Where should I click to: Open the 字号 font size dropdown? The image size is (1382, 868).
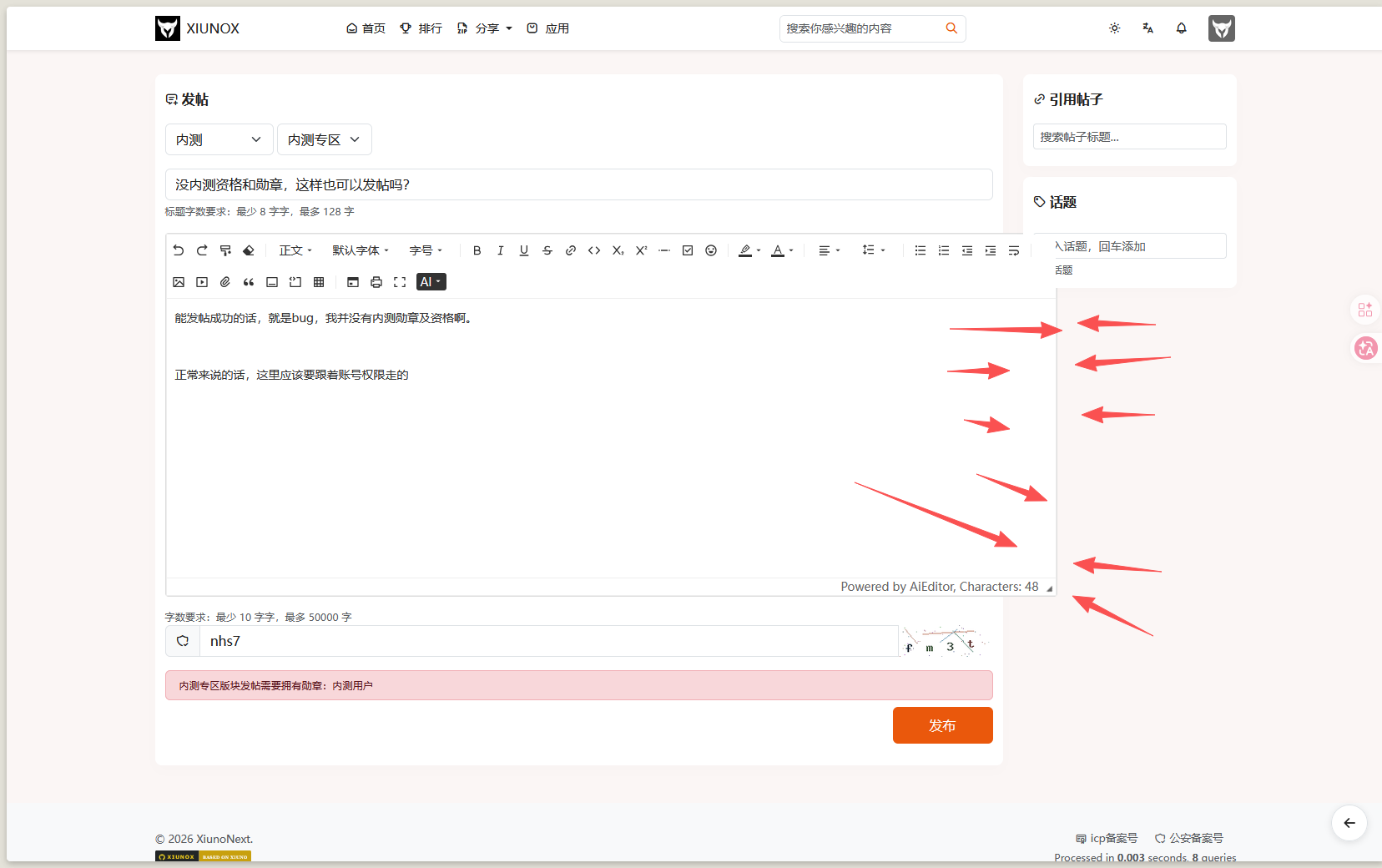click(426, 250)
